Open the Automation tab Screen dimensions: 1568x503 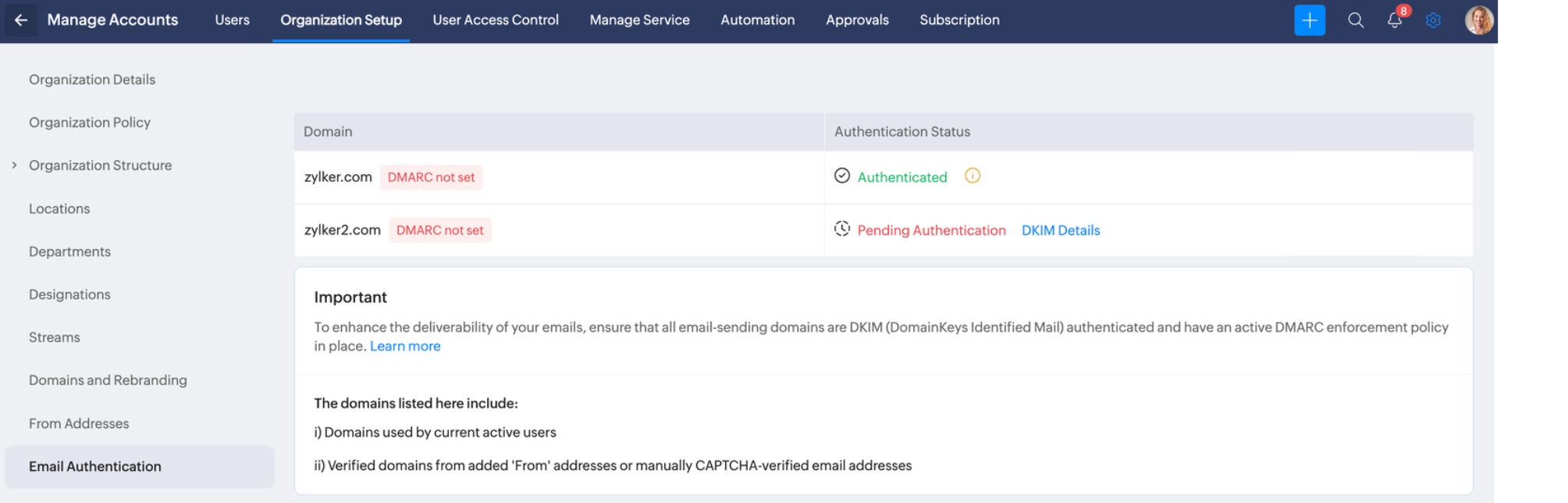757,20
